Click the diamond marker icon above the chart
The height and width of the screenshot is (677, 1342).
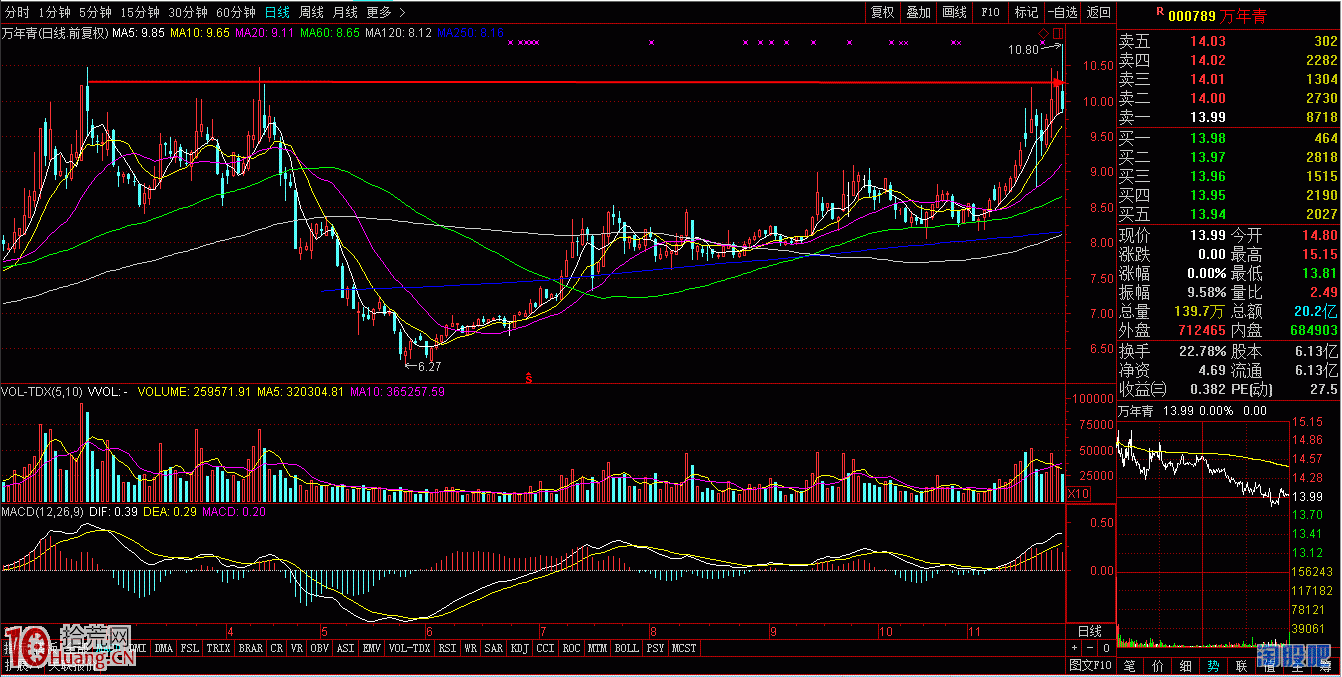(1043, 35)
